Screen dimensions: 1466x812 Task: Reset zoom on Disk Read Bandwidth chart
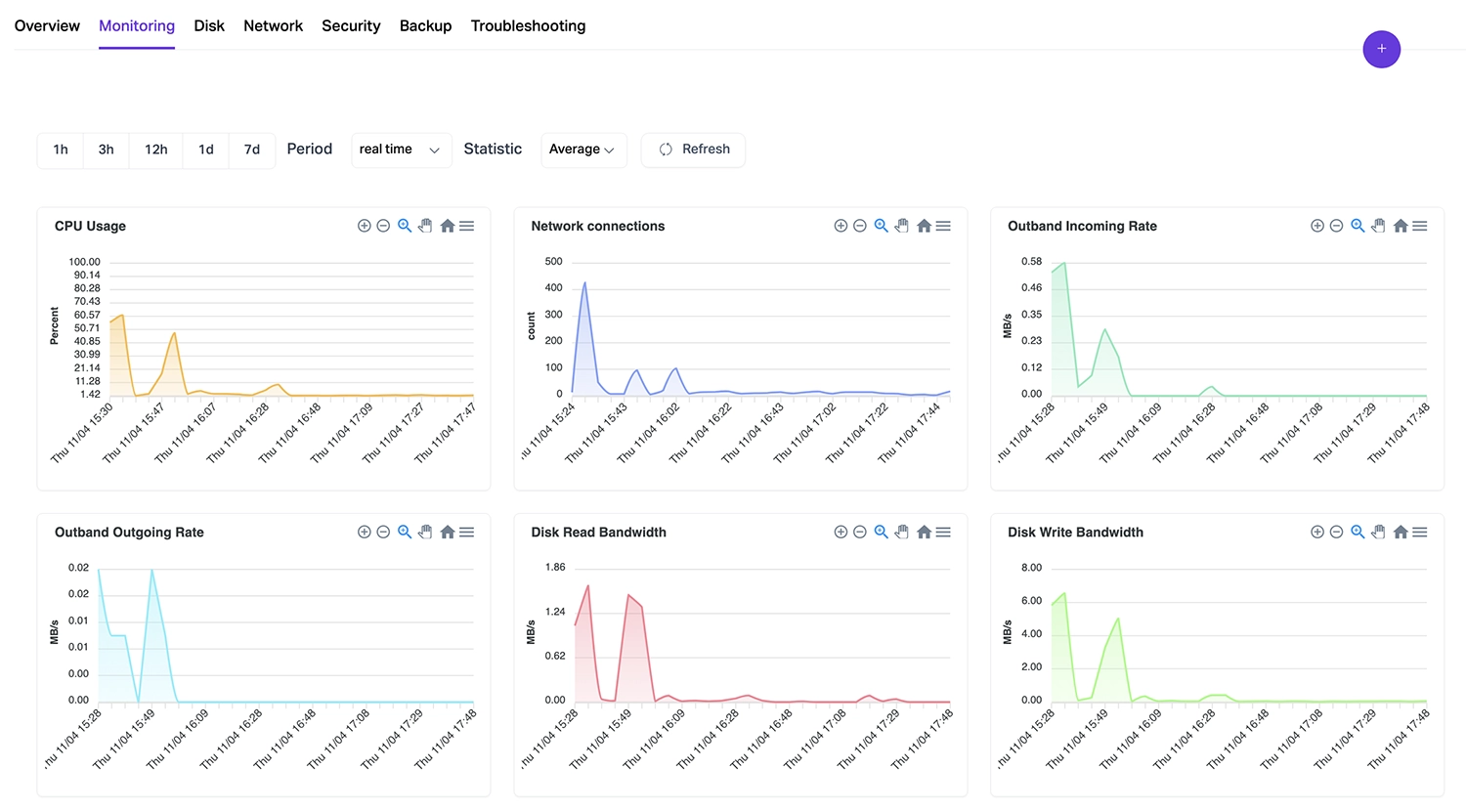(x=925, y=533)
